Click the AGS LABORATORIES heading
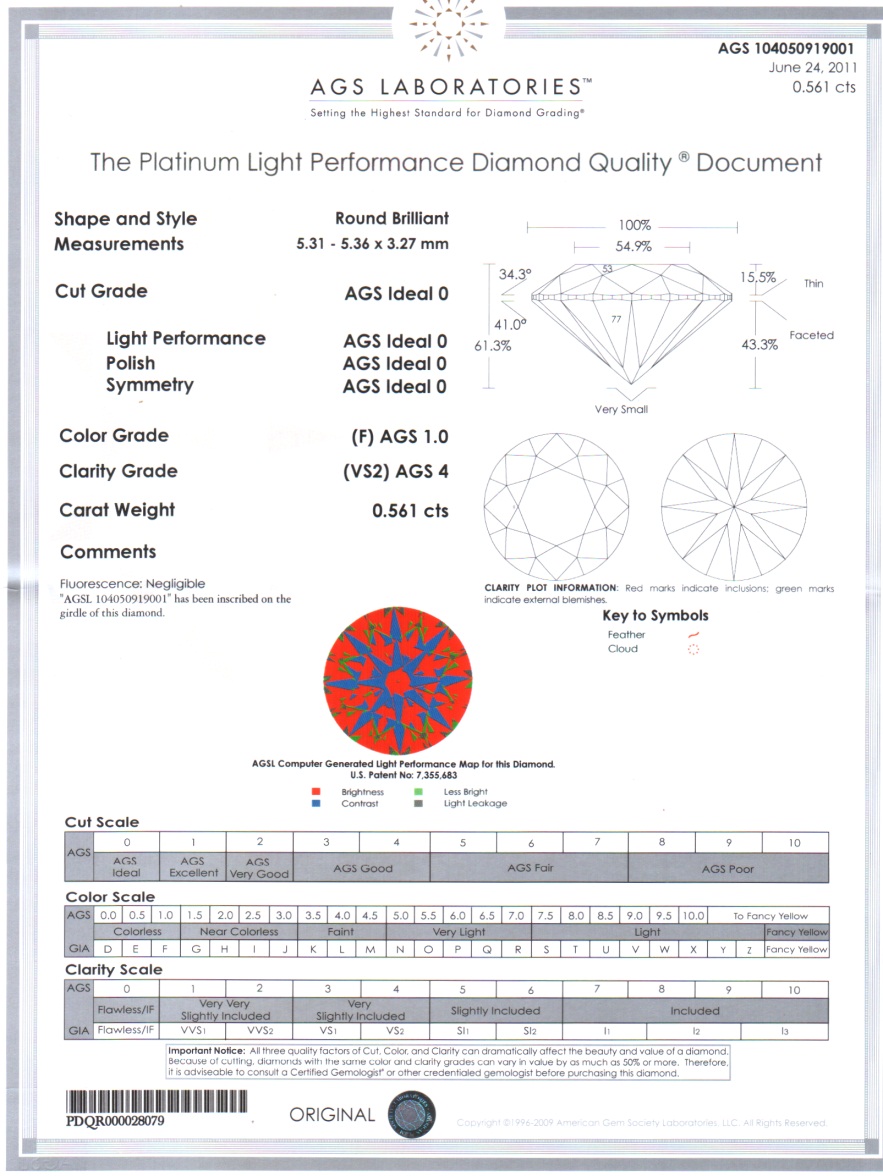 pyautogui.click(x=450, y=87)
